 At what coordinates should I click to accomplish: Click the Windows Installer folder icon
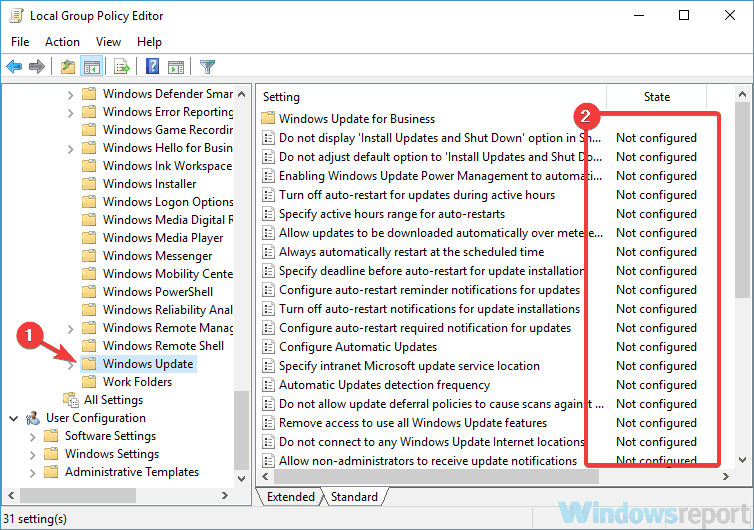[89, 184]
